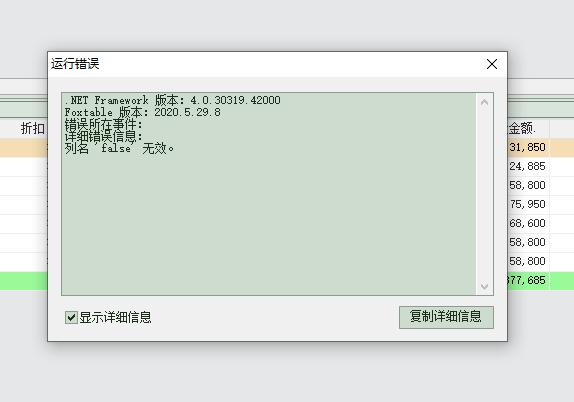Screen dimensions: 574x402
Task: Click the 复制详细信息 button
Action: [x=446, y=317]
